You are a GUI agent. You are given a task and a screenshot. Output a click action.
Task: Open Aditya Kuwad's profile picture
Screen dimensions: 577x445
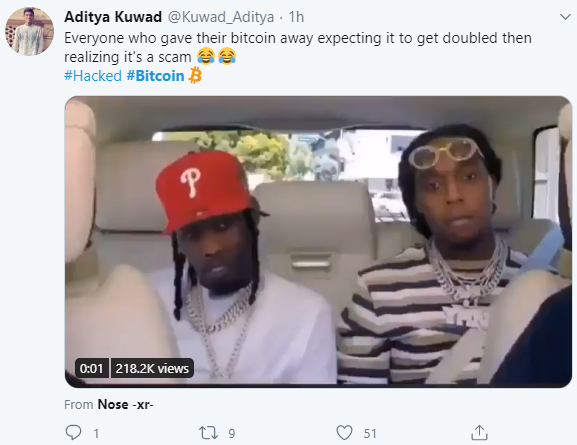[29, 31]
